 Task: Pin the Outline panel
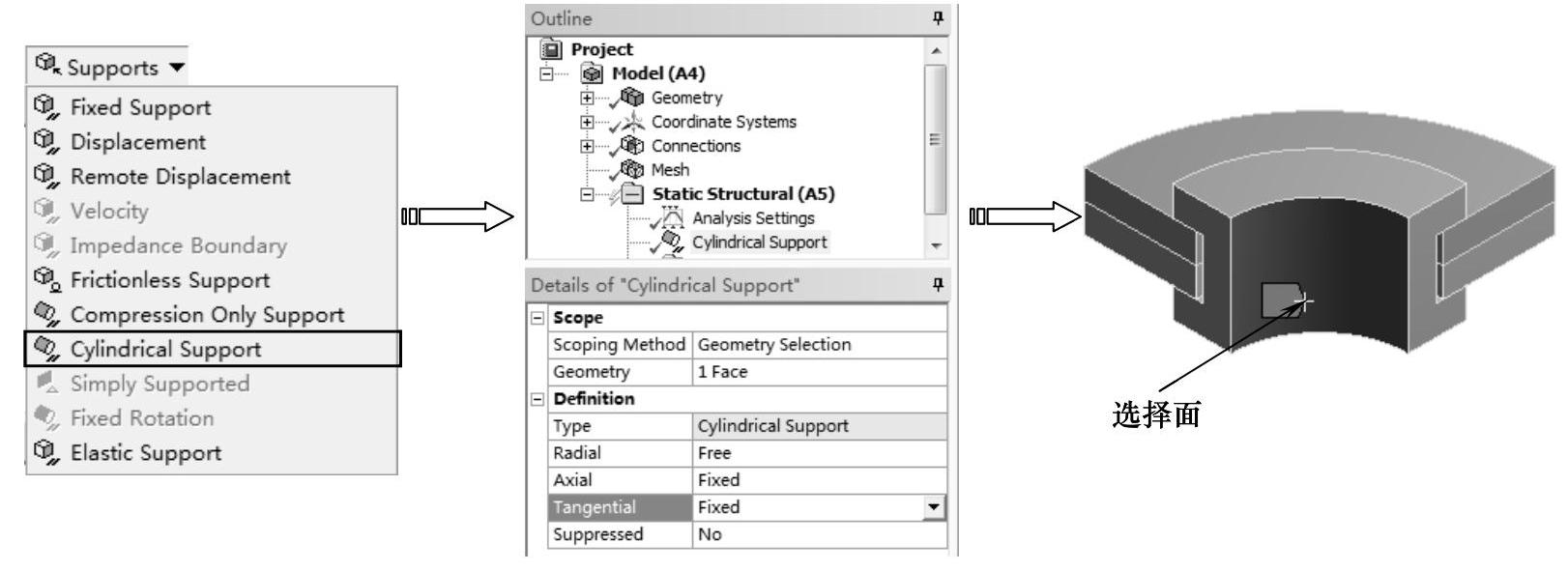click(x=937, y=18)
